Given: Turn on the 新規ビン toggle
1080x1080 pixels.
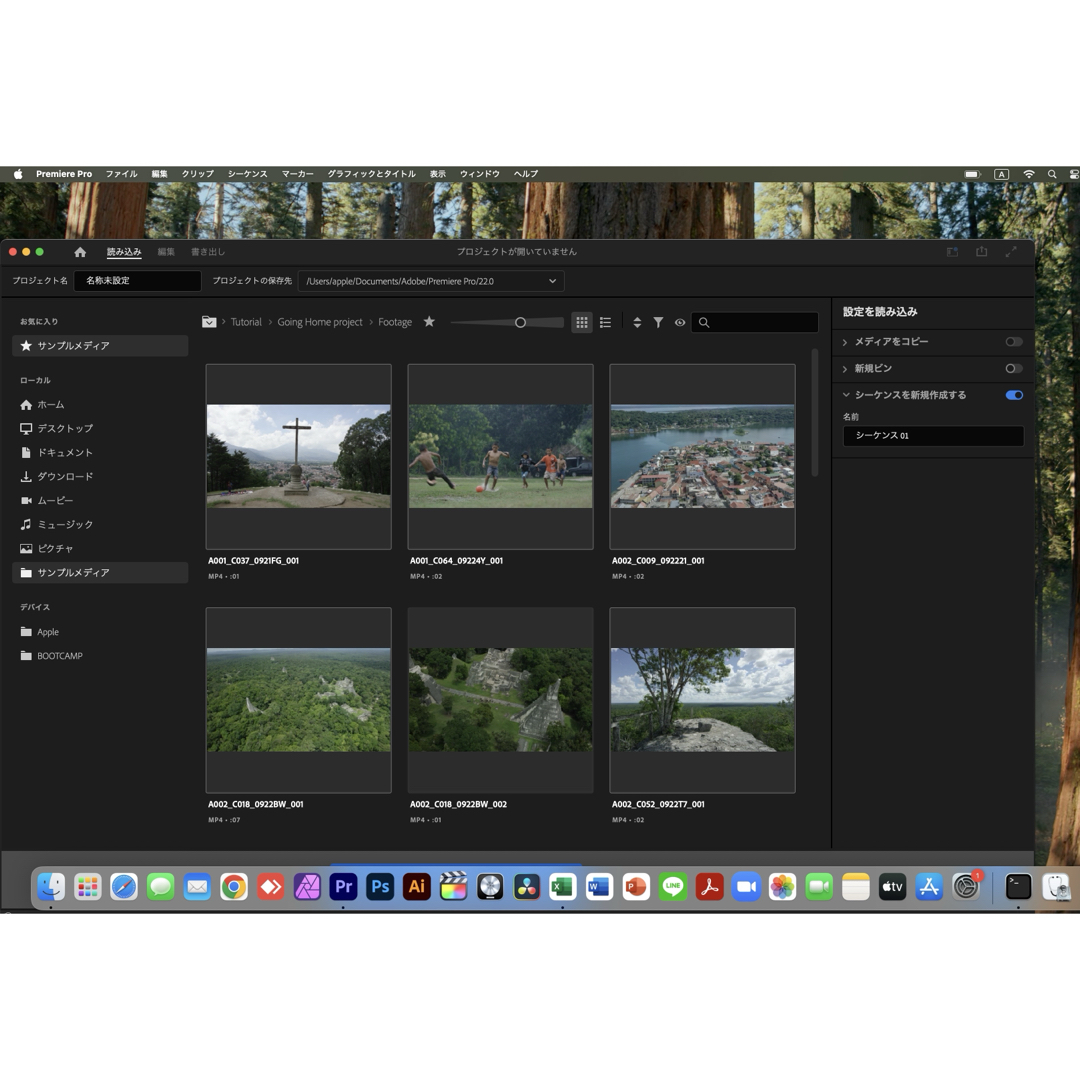Looking at the screenshot, I should 1013,369.
